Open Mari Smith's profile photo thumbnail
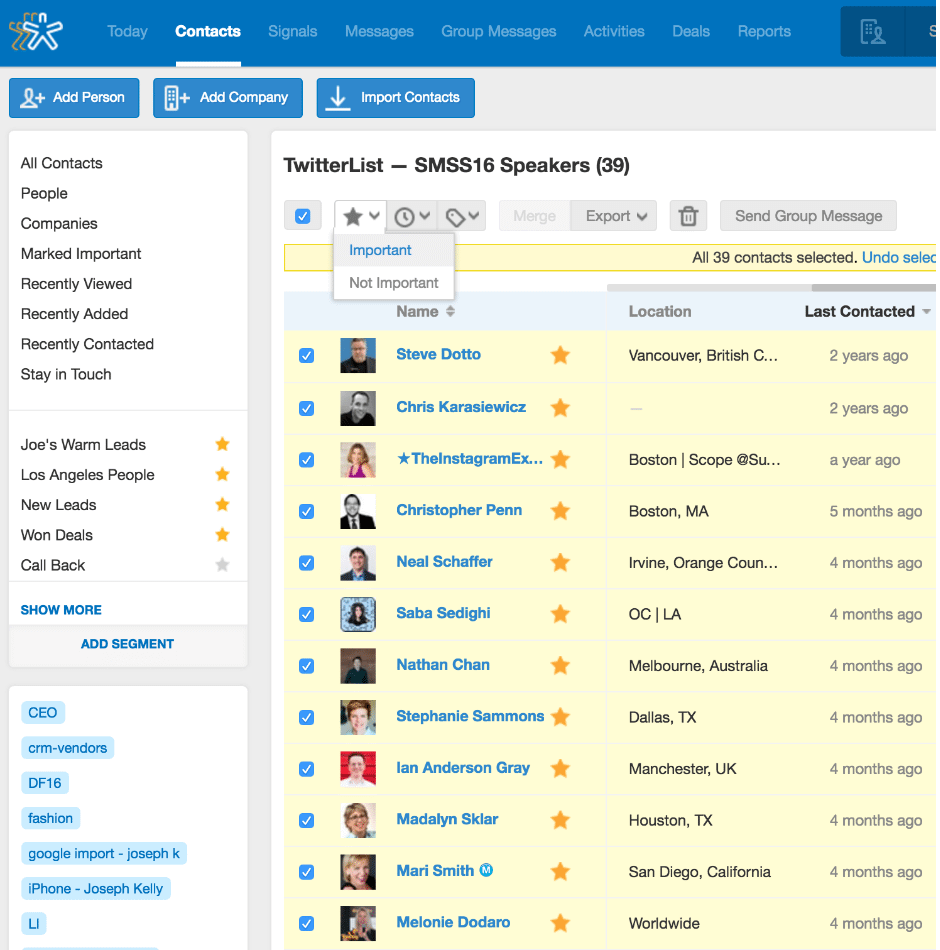The image size is (940, 950). coord(358,872)
